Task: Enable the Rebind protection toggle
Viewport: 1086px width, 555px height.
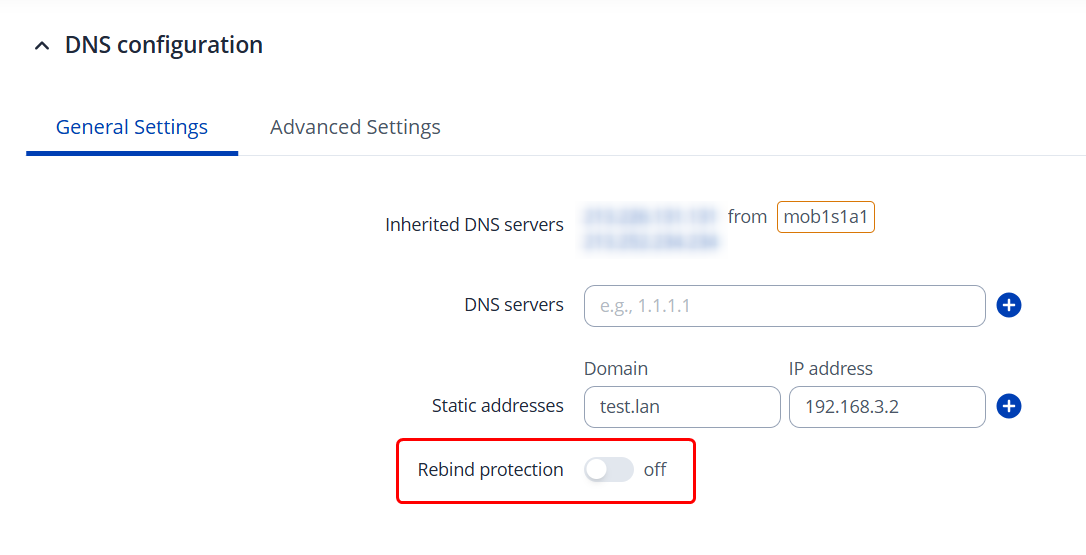Action: click(x=609, y=470)
